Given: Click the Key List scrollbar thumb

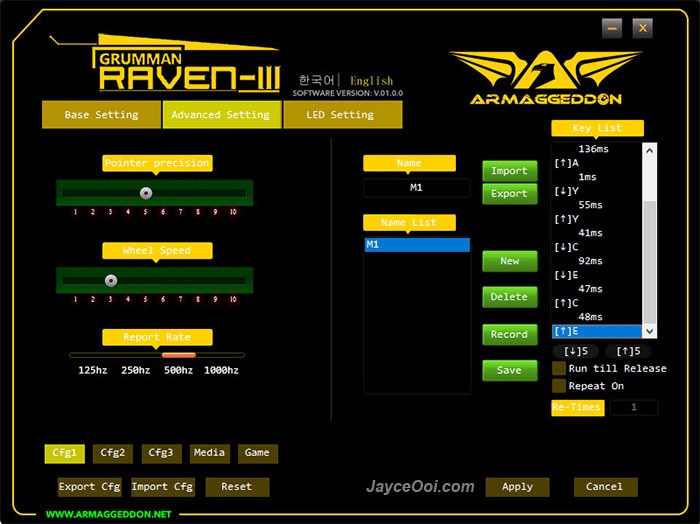Looking at the screenshot, I should [650, 262].
